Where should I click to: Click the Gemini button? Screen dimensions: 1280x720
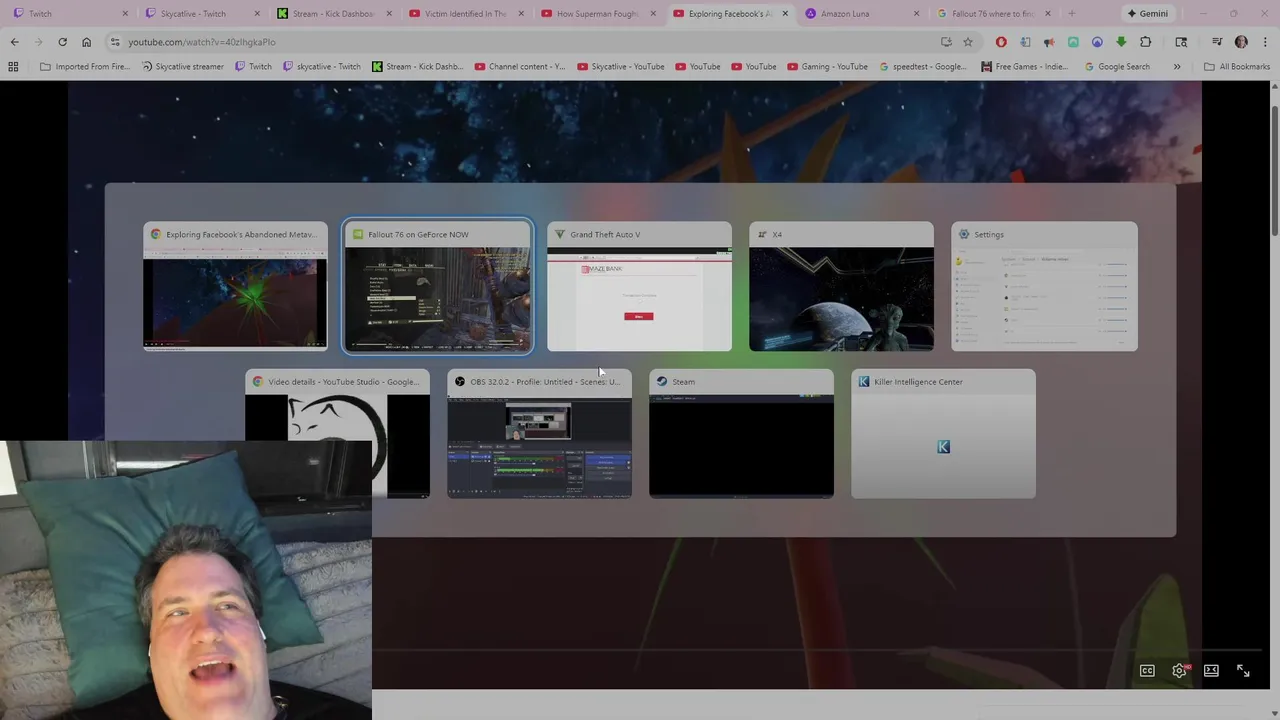(1147, 14)
